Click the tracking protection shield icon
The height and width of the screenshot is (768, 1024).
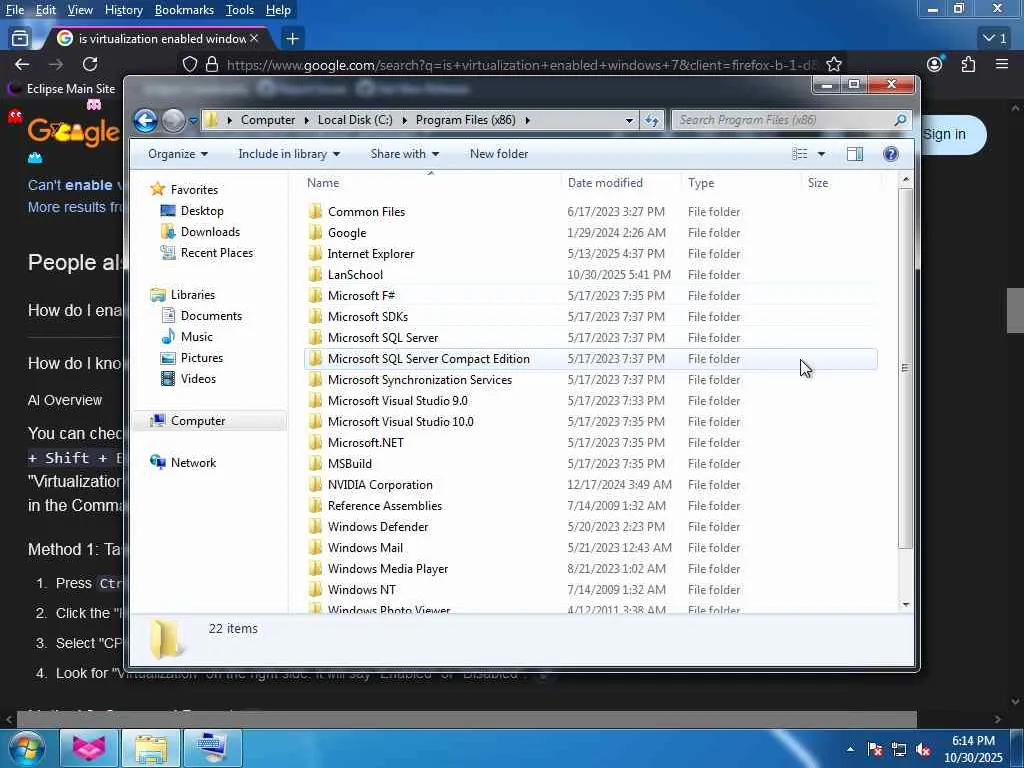(189, 65)
